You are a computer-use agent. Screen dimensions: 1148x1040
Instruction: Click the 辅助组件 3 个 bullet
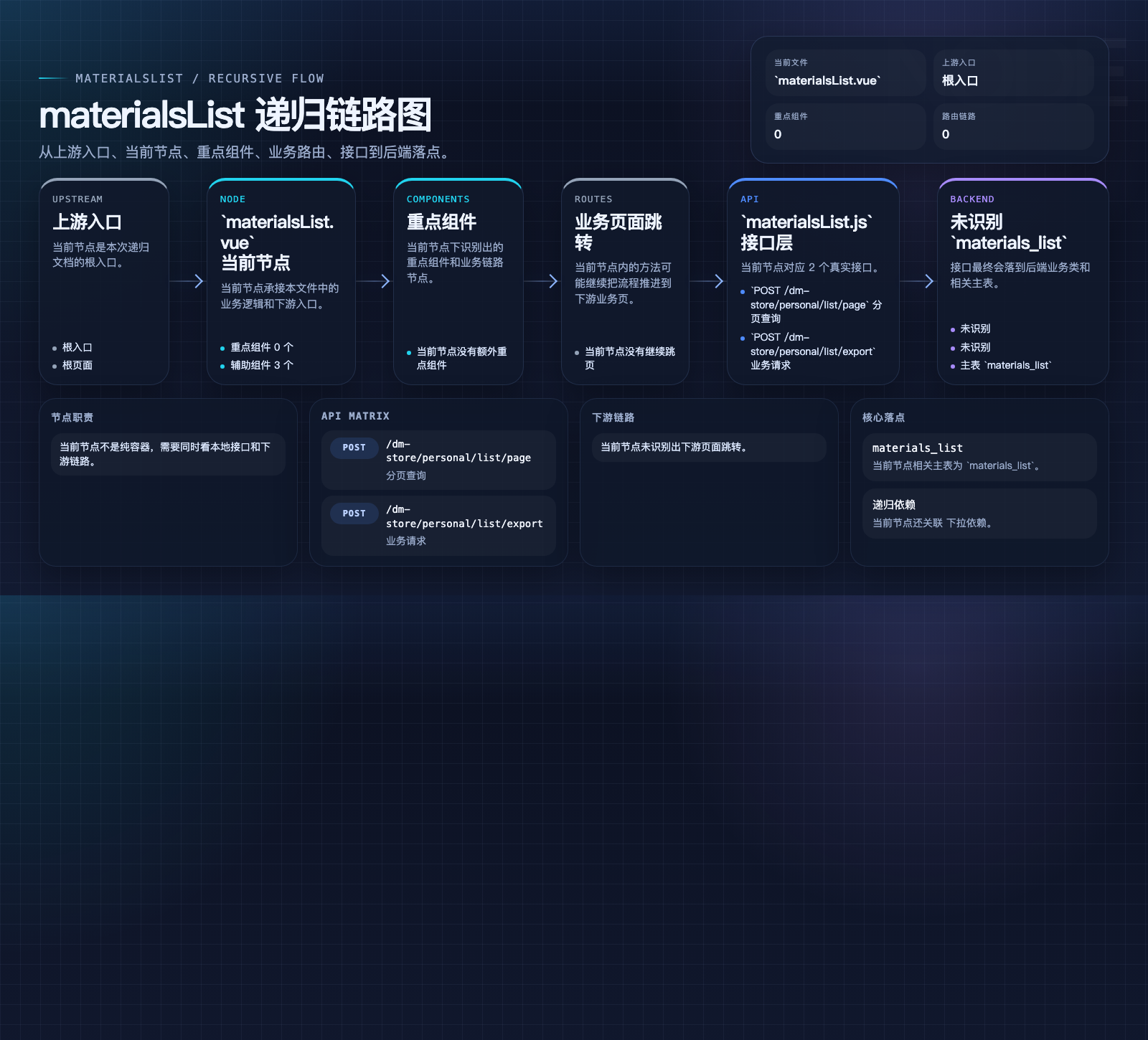pos(257,365)
